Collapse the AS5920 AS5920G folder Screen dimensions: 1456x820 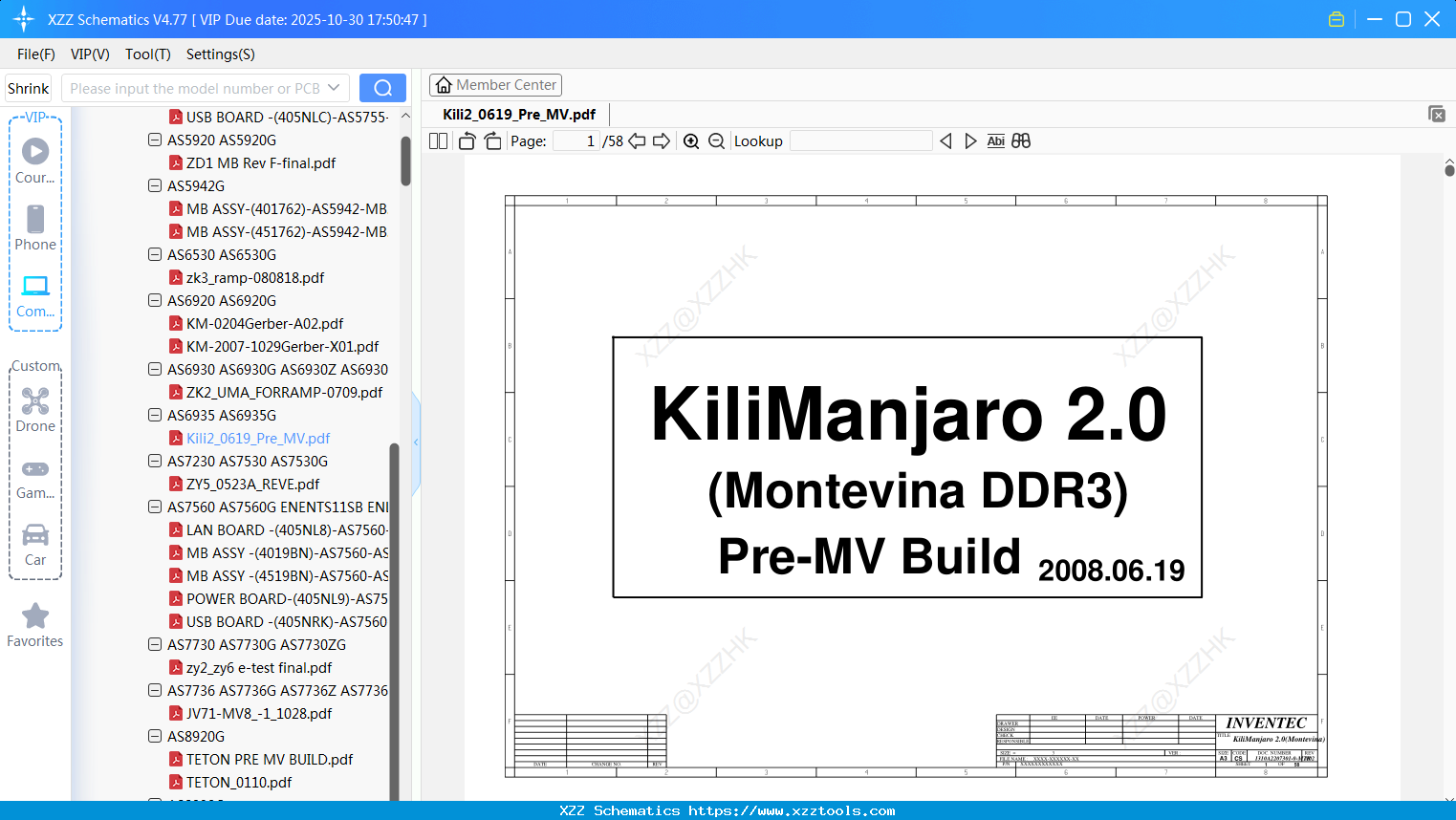coord(155,140)
